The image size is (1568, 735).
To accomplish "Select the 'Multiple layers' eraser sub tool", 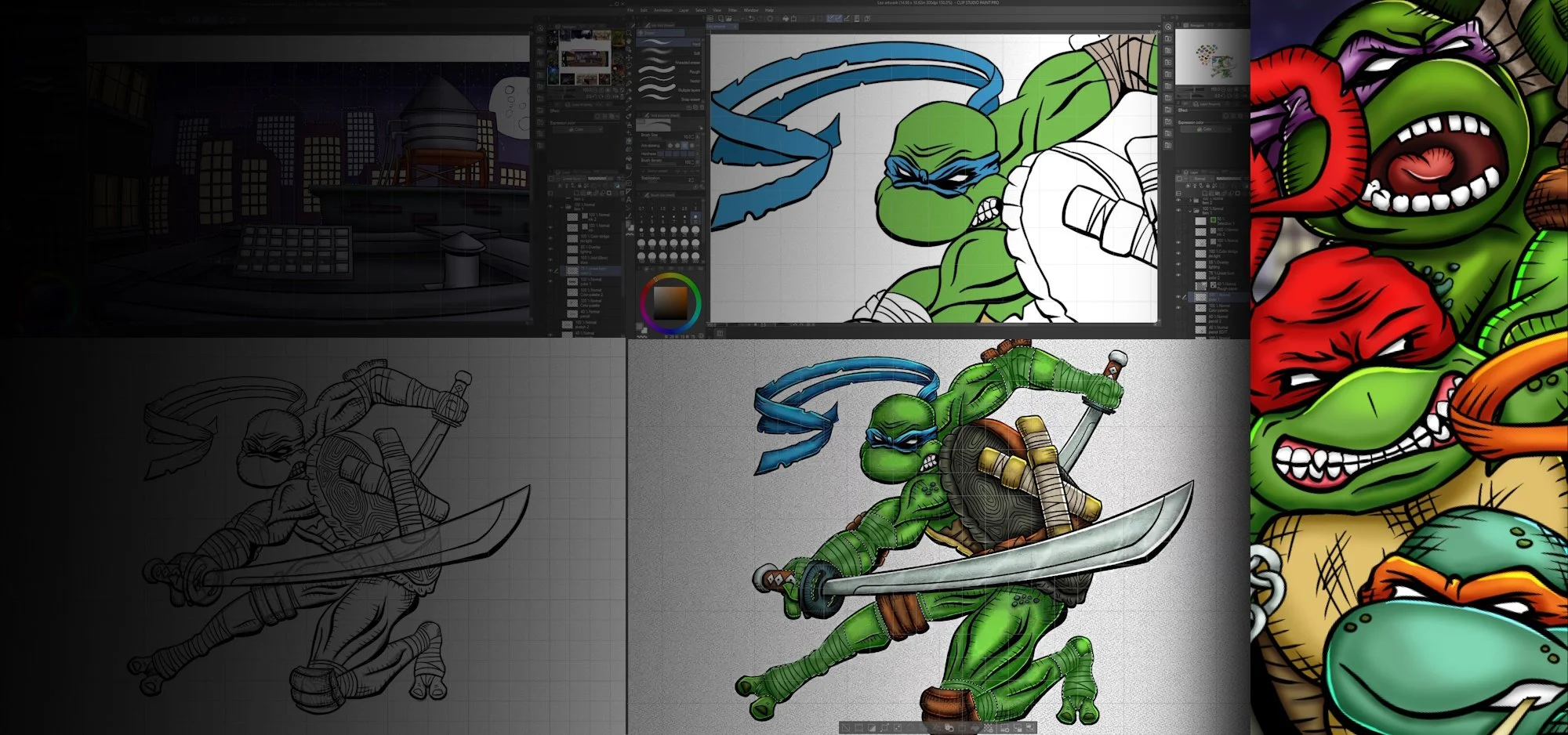I will (x=669, y=90).
